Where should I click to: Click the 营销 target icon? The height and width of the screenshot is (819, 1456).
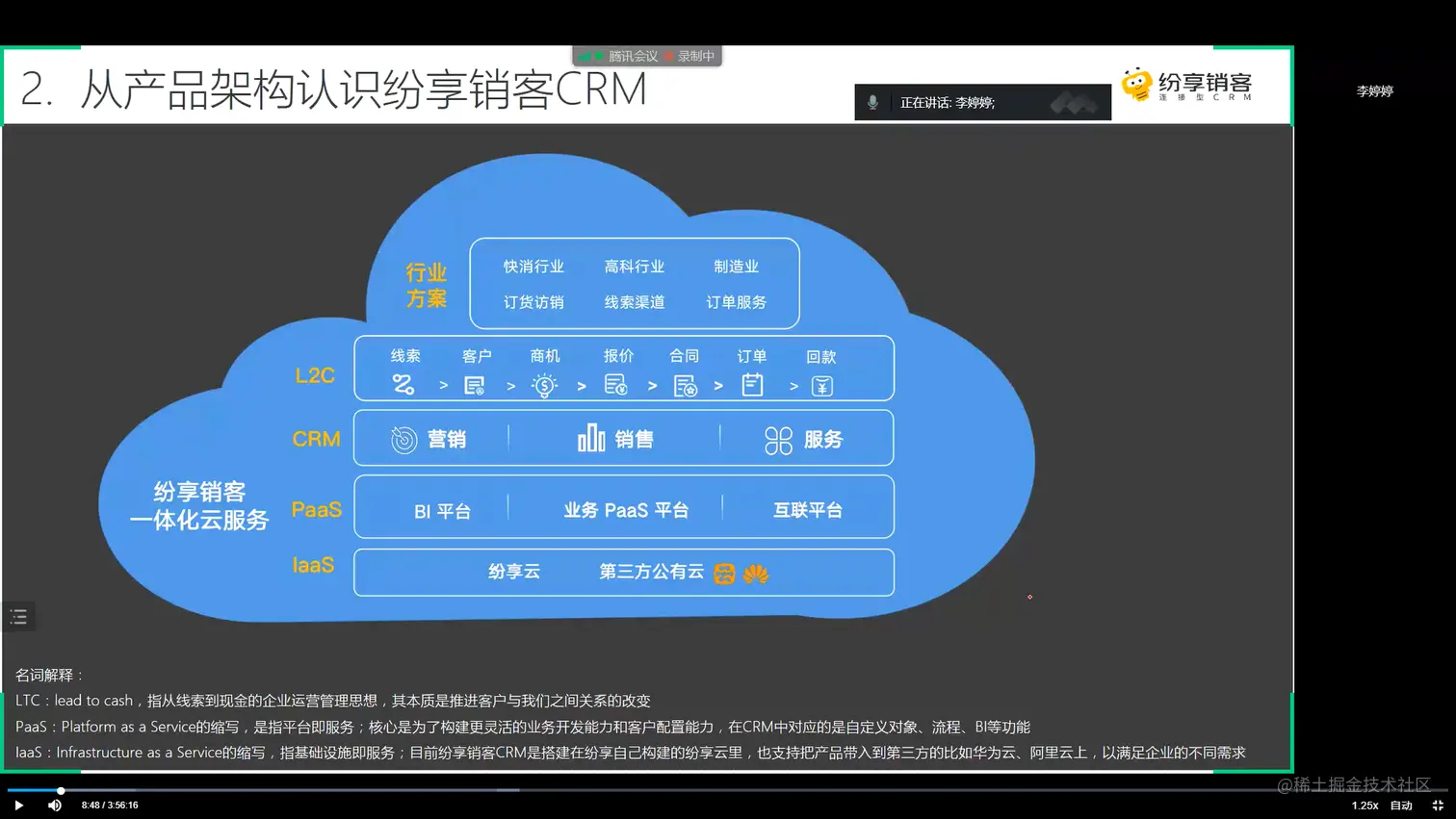click(x=403, y=440)
